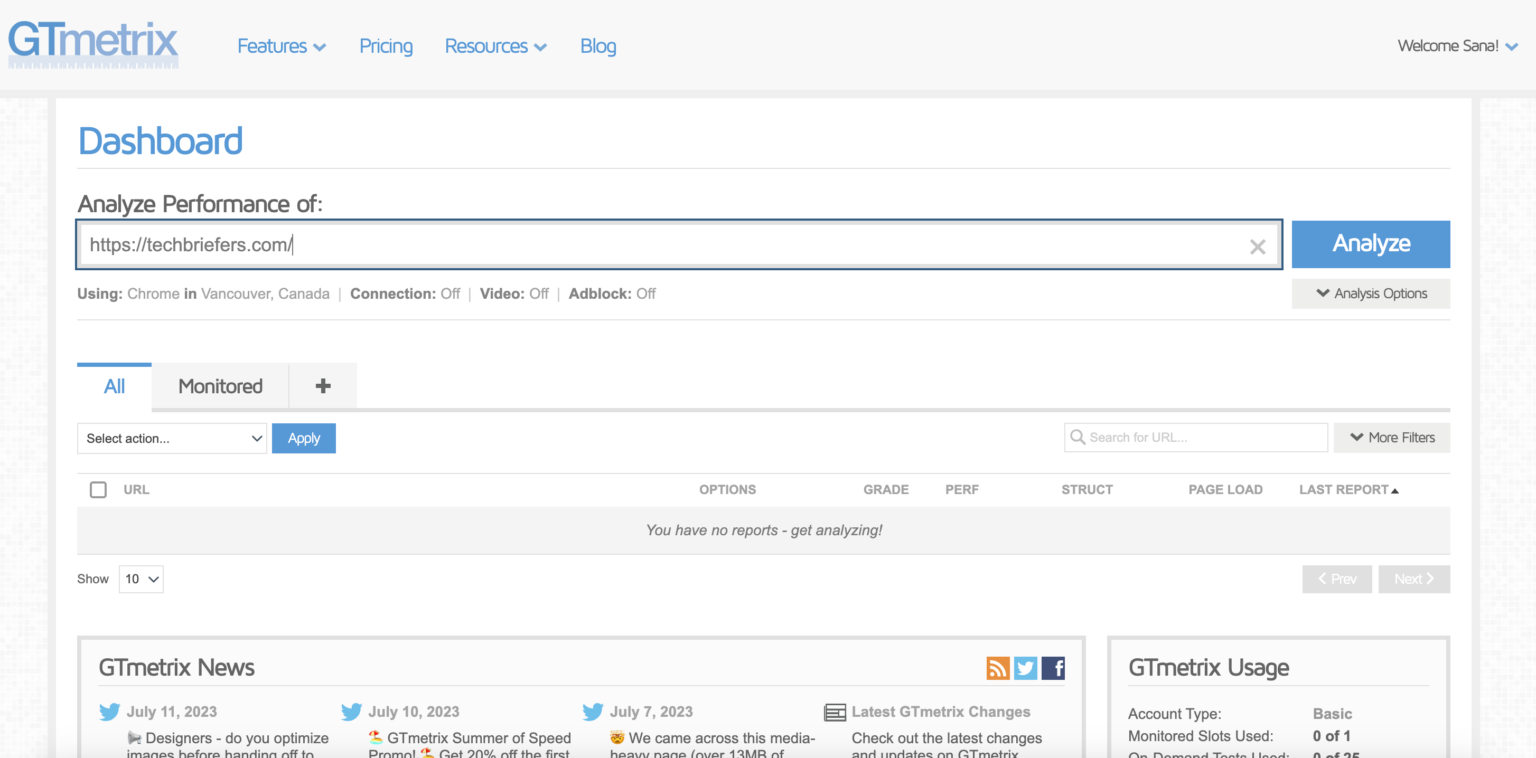Open GTmetrix Facebook page icon

point(1053,668)
